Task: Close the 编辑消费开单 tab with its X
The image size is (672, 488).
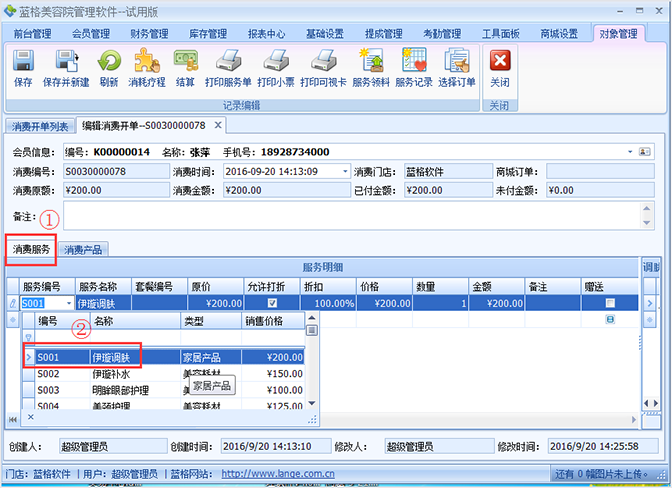Action: click(x=218, y=125)
